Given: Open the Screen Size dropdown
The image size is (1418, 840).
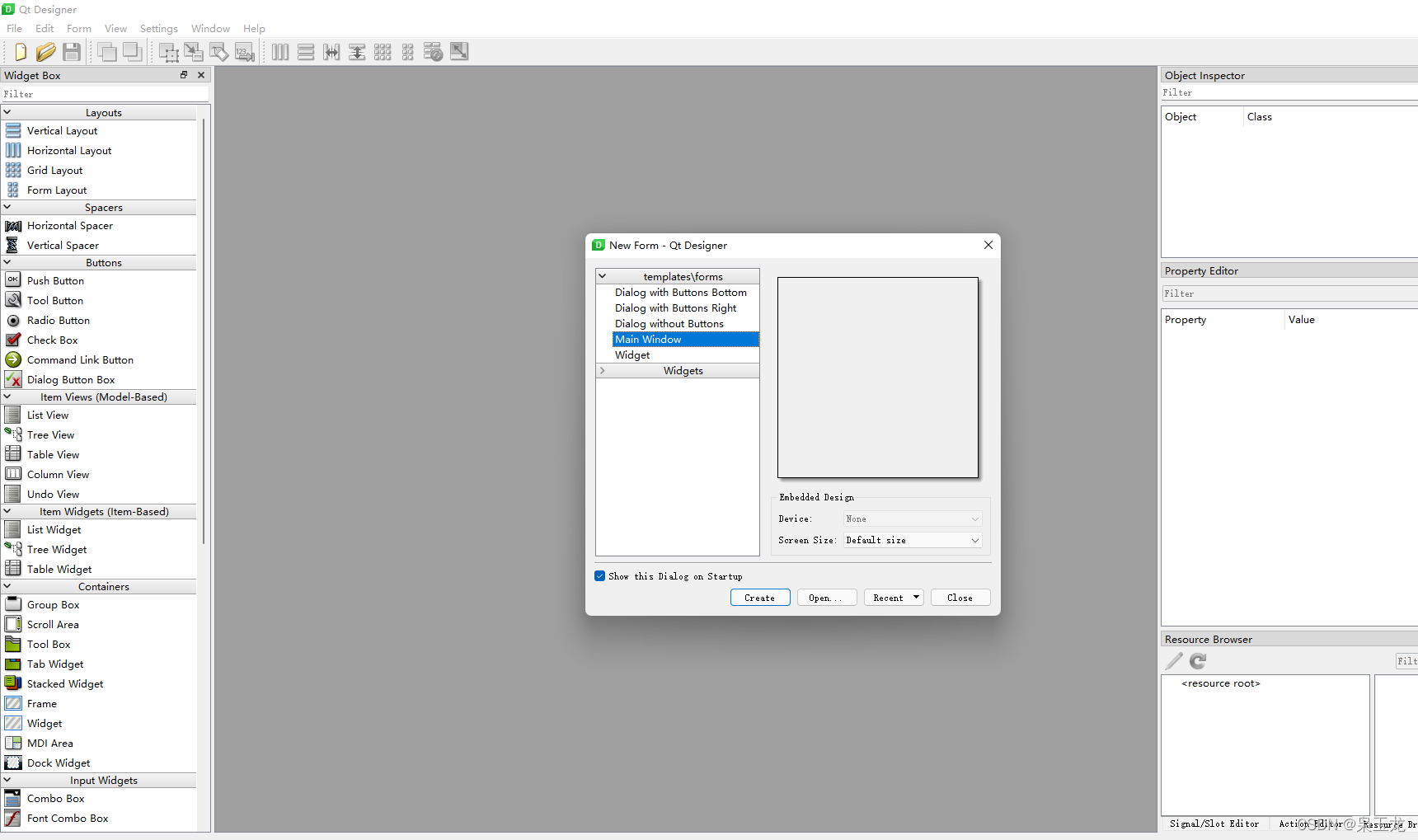Looking at the screenshot, I should pyautogui.click(x=913, y=541).
